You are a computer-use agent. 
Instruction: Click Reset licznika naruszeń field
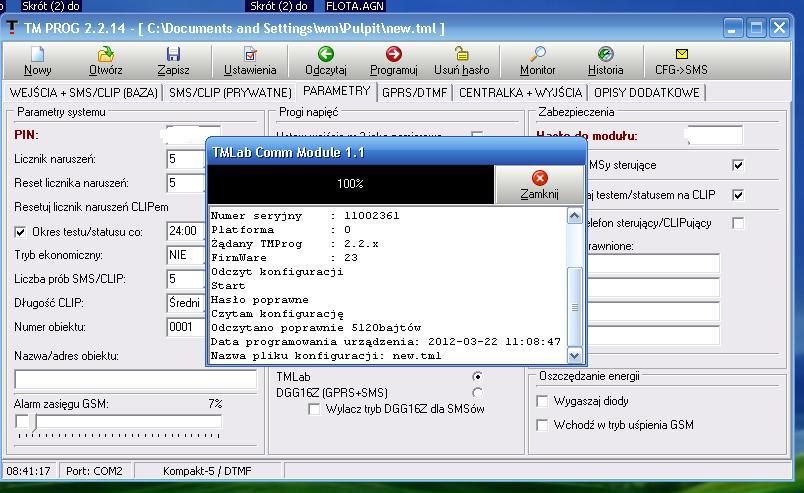point(186,183)
